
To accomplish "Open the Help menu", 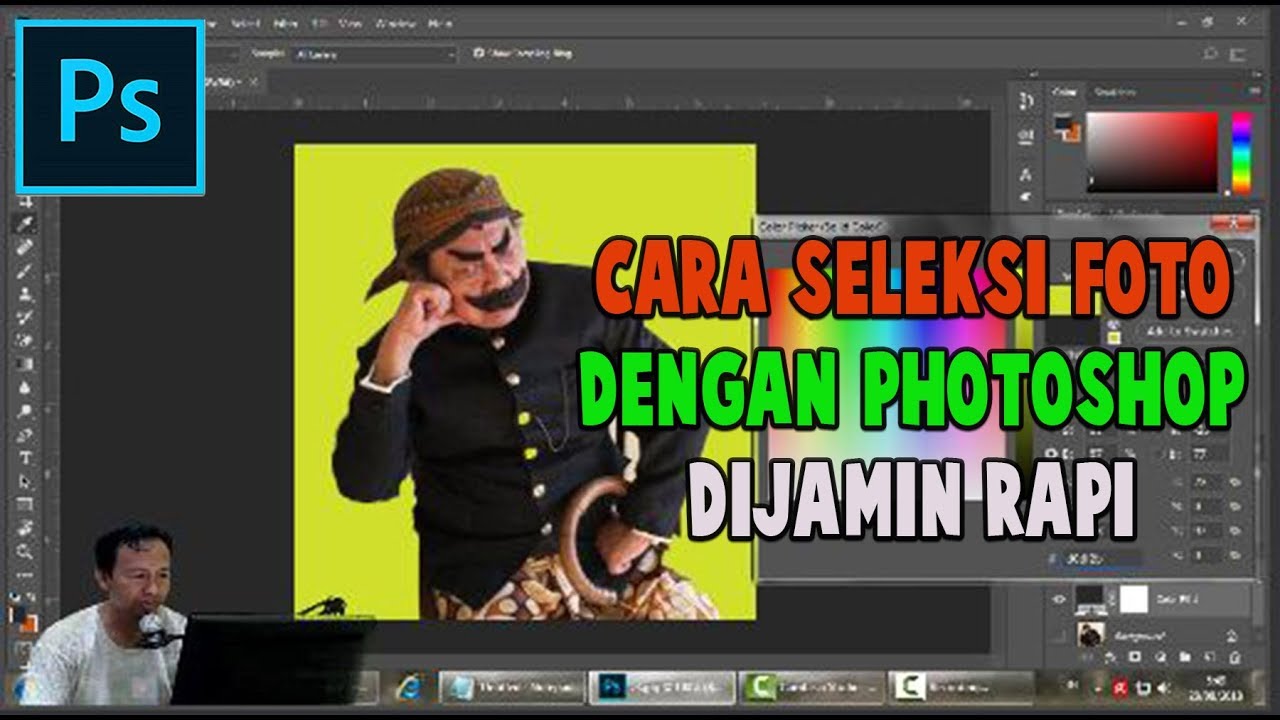I will pos(440,23).
